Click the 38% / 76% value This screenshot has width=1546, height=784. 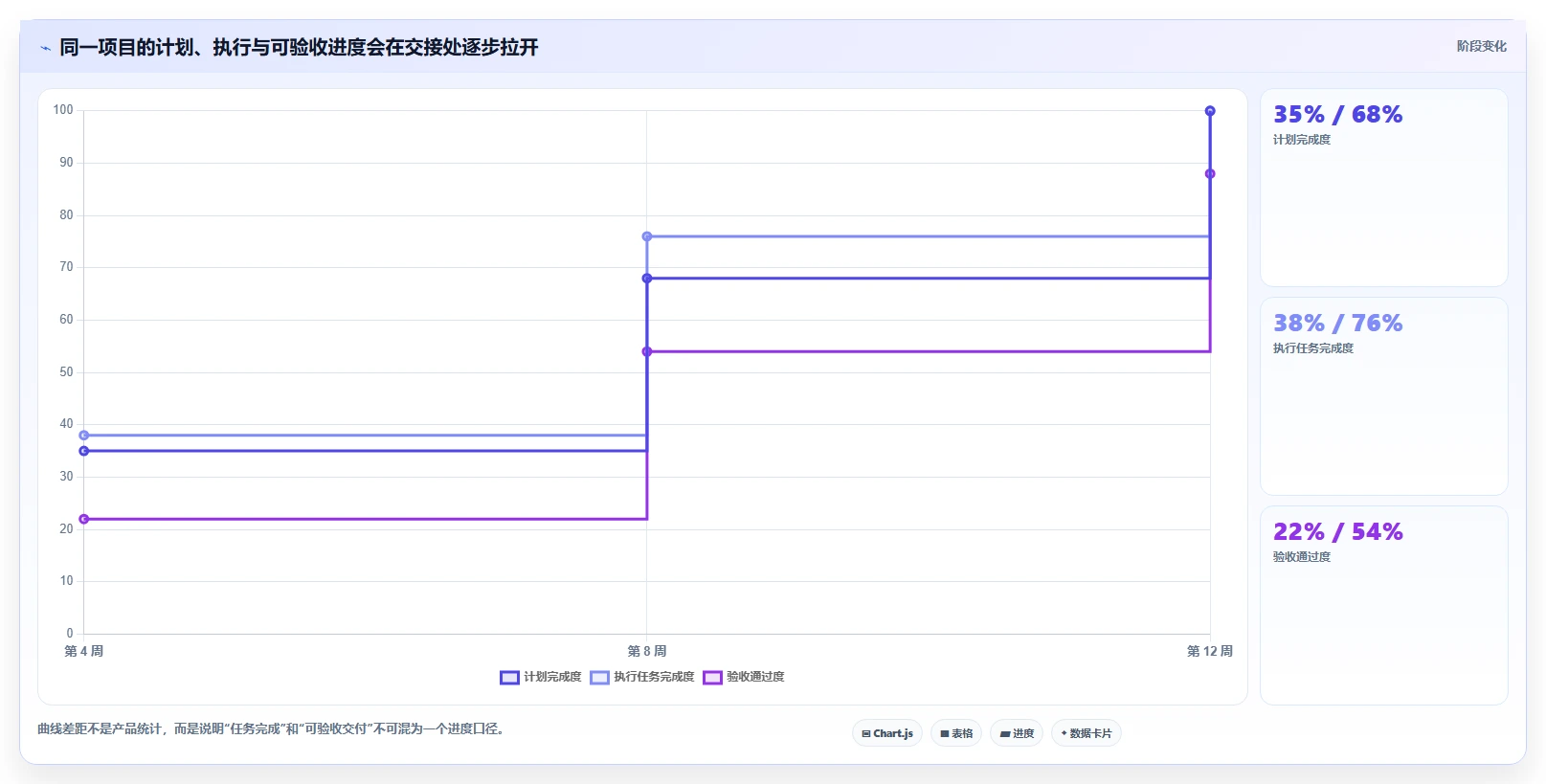click(x=1337, y=324)
